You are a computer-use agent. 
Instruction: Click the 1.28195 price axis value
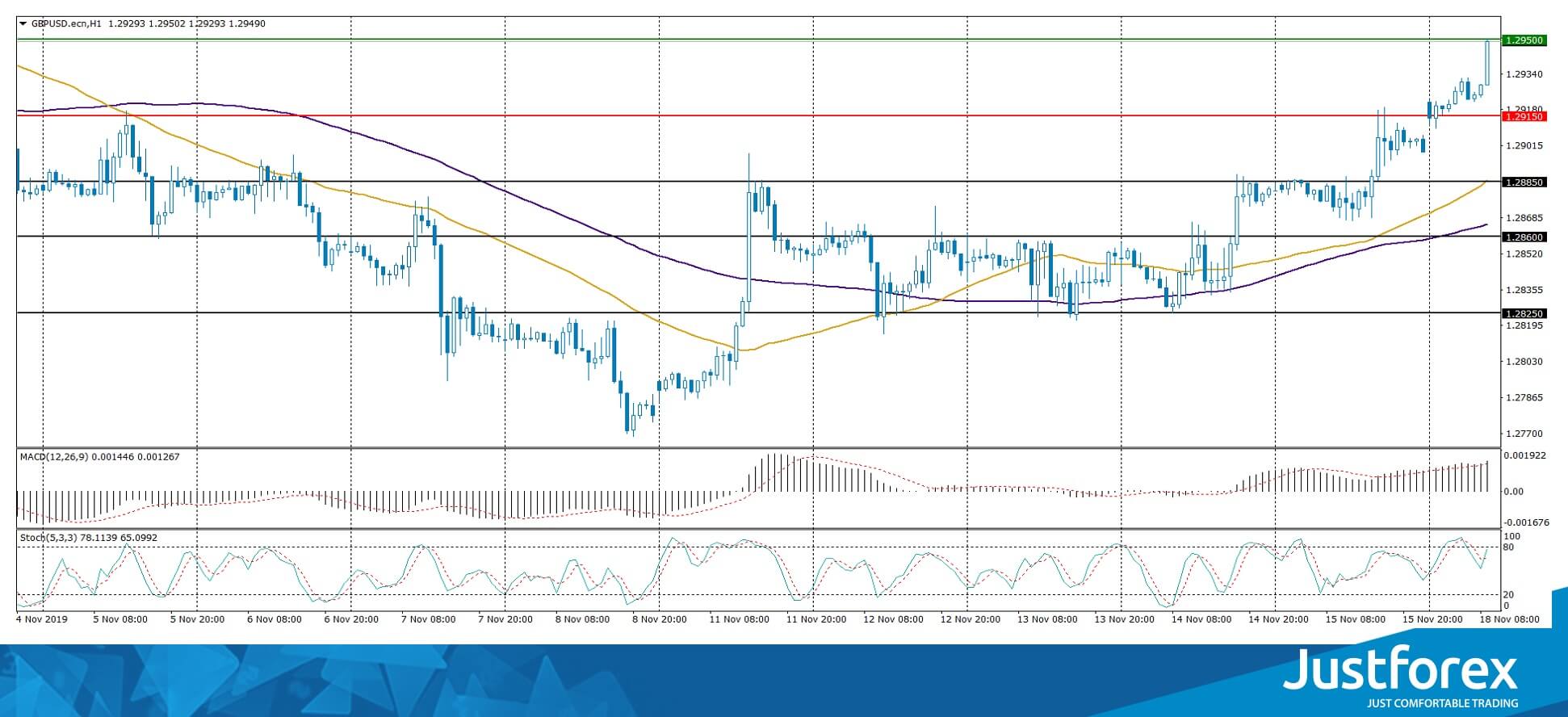point(1523,325)
